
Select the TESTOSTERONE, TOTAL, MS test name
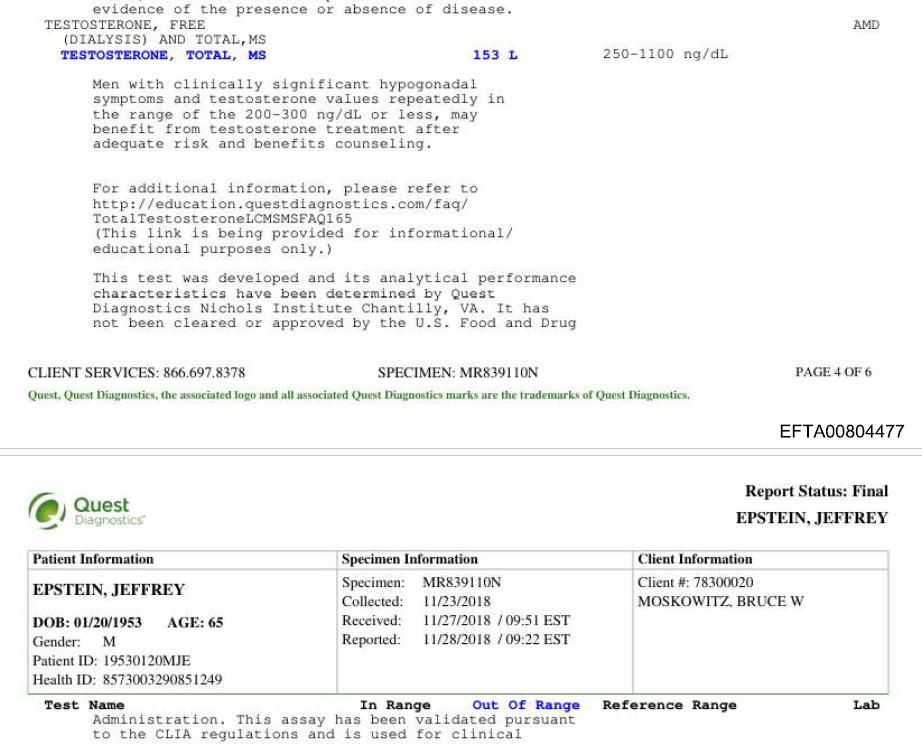[x=163, y=55]
